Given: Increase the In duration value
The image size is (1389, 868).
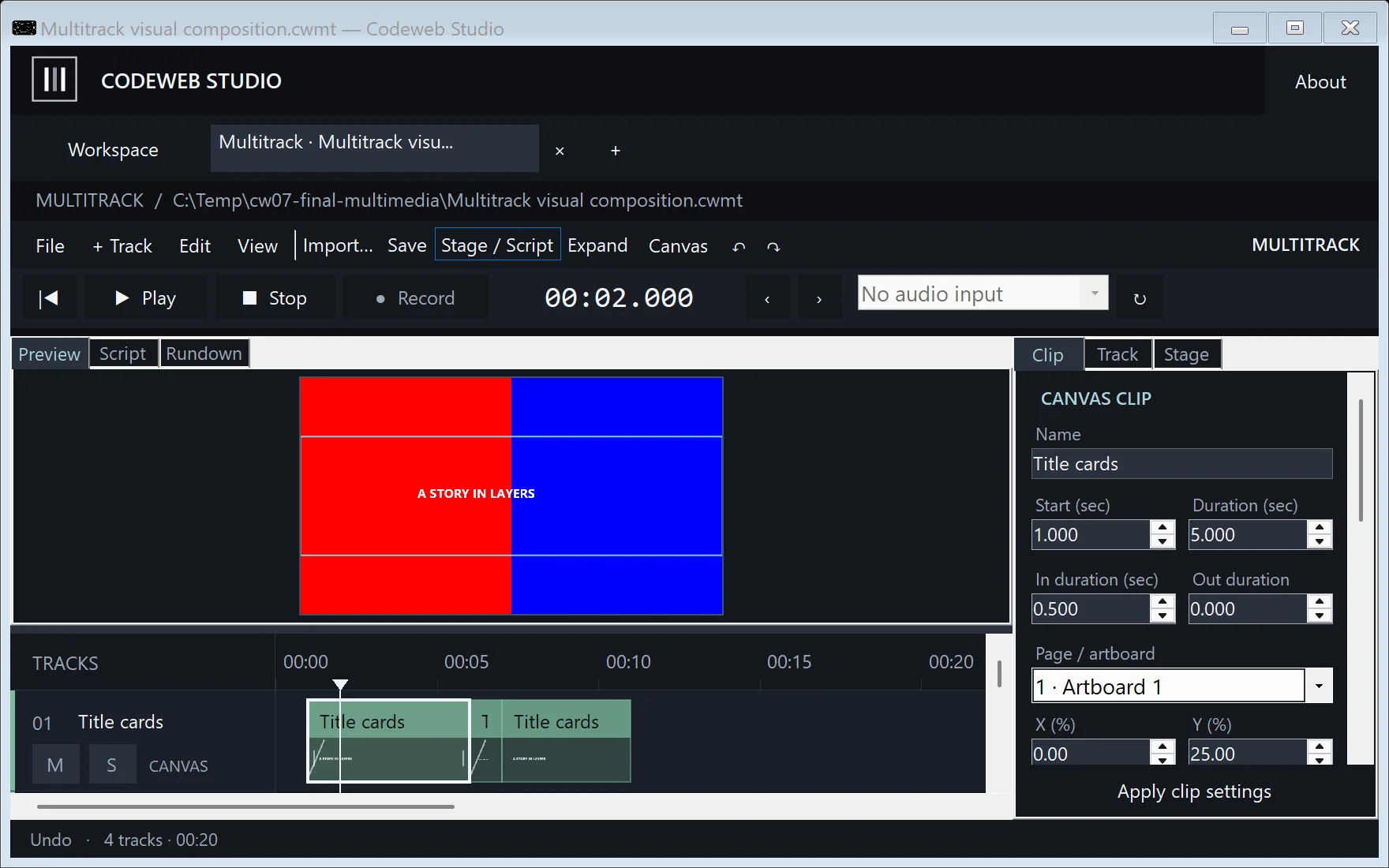Looking at the screenshot, I should pos(1162,601).
